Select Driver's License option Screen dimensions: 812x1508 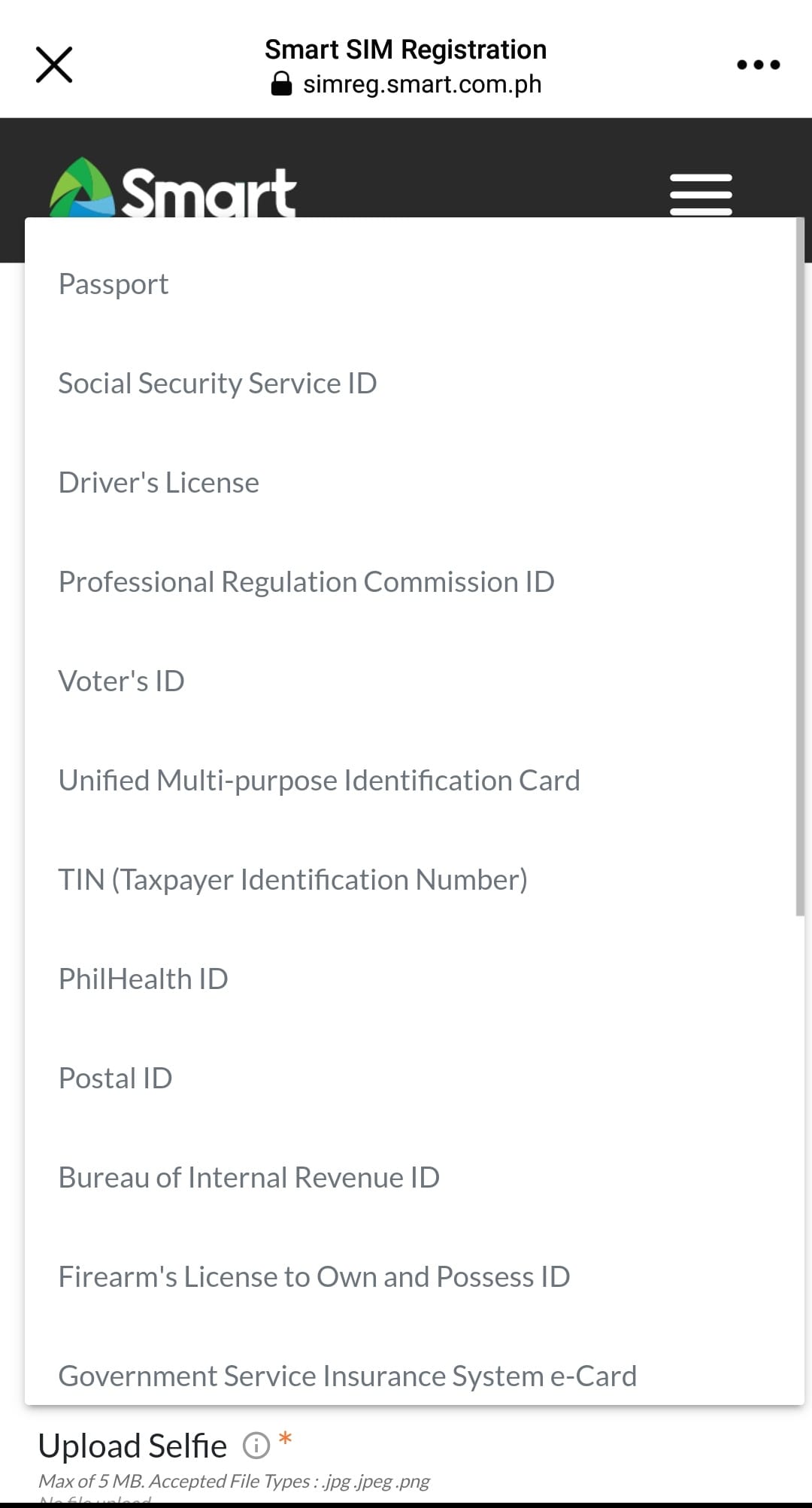click(x=158, y=482)
